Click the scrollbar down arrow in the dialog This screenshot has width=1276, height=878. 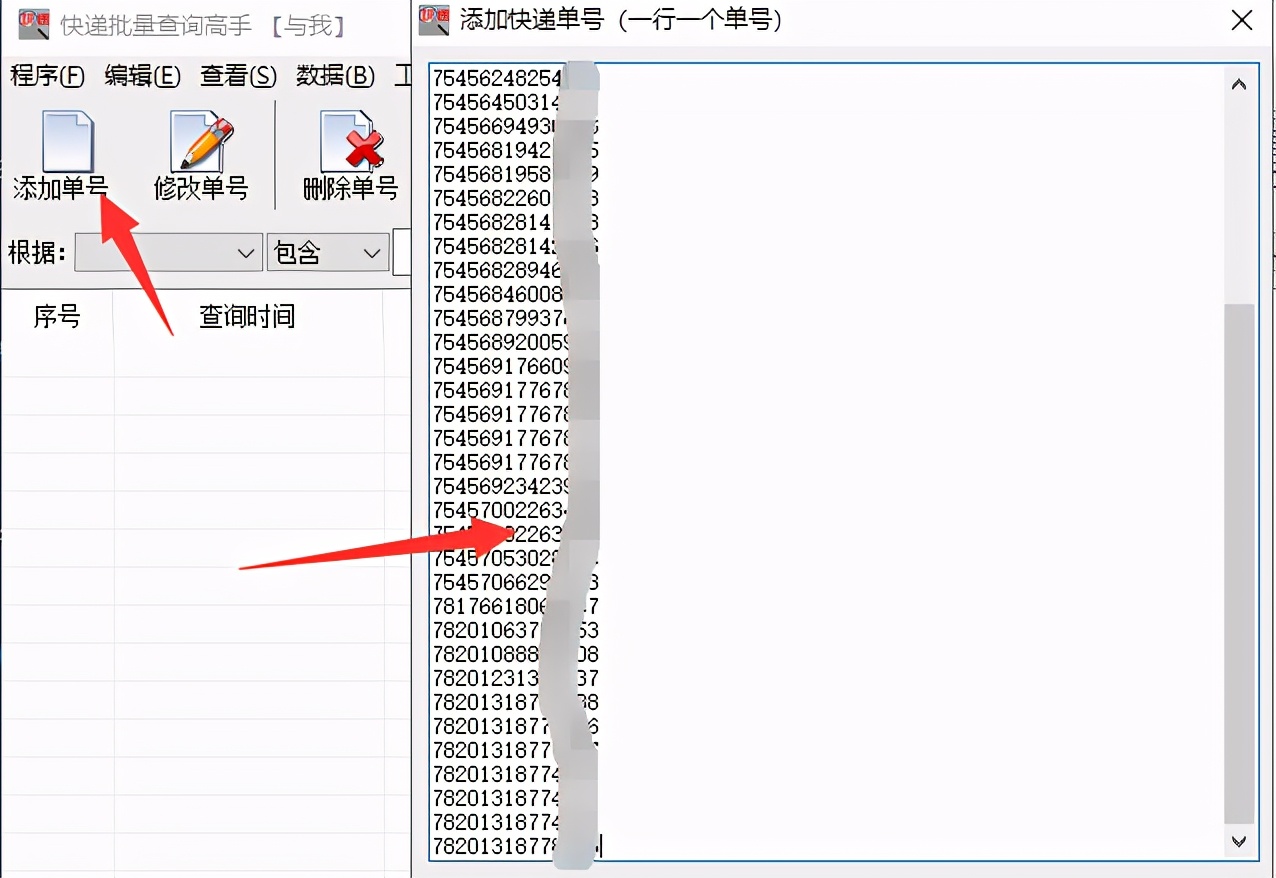[x=1238, y=842]
